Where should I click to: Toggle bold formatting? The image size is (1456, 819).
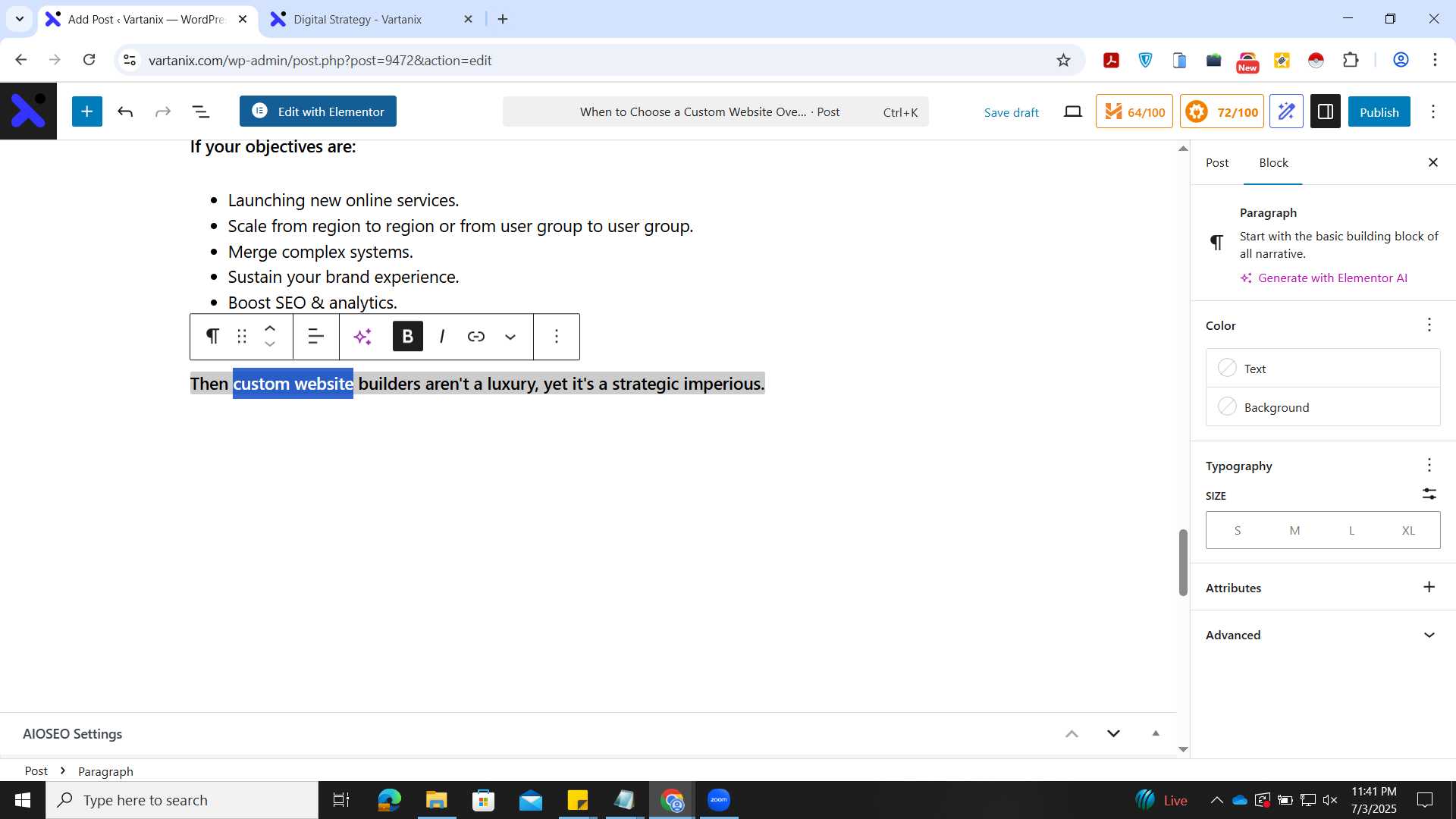click(x=408, y=336)
